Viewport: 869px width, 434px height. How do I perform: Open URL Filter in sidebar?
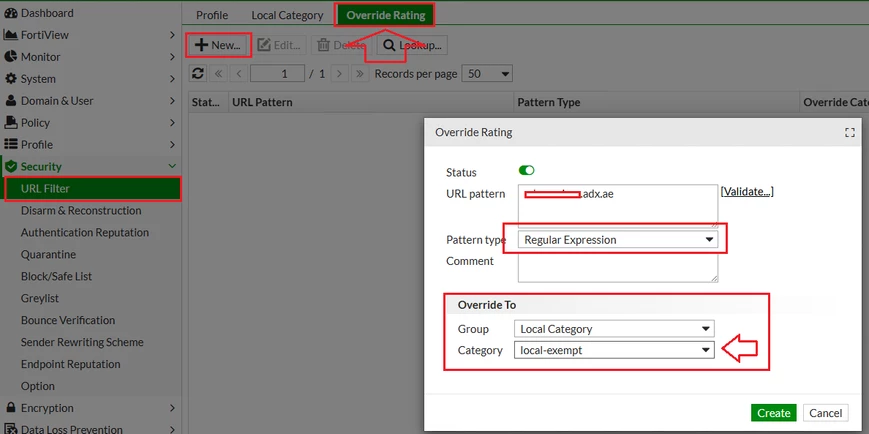coord(93,189)
